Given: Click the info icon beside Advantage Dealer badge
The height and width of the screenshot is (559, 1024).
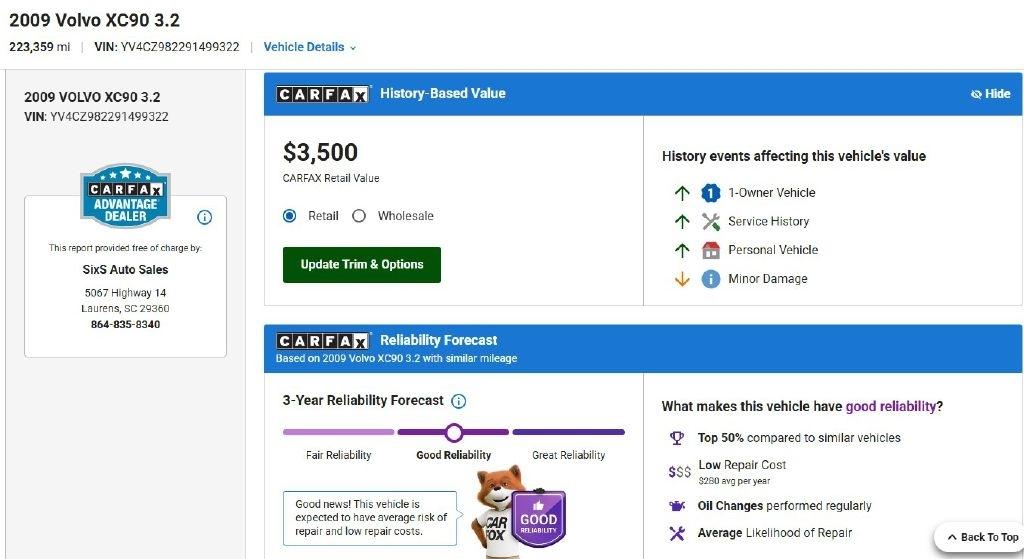Looking at the screenshot, I should [204, 217].
